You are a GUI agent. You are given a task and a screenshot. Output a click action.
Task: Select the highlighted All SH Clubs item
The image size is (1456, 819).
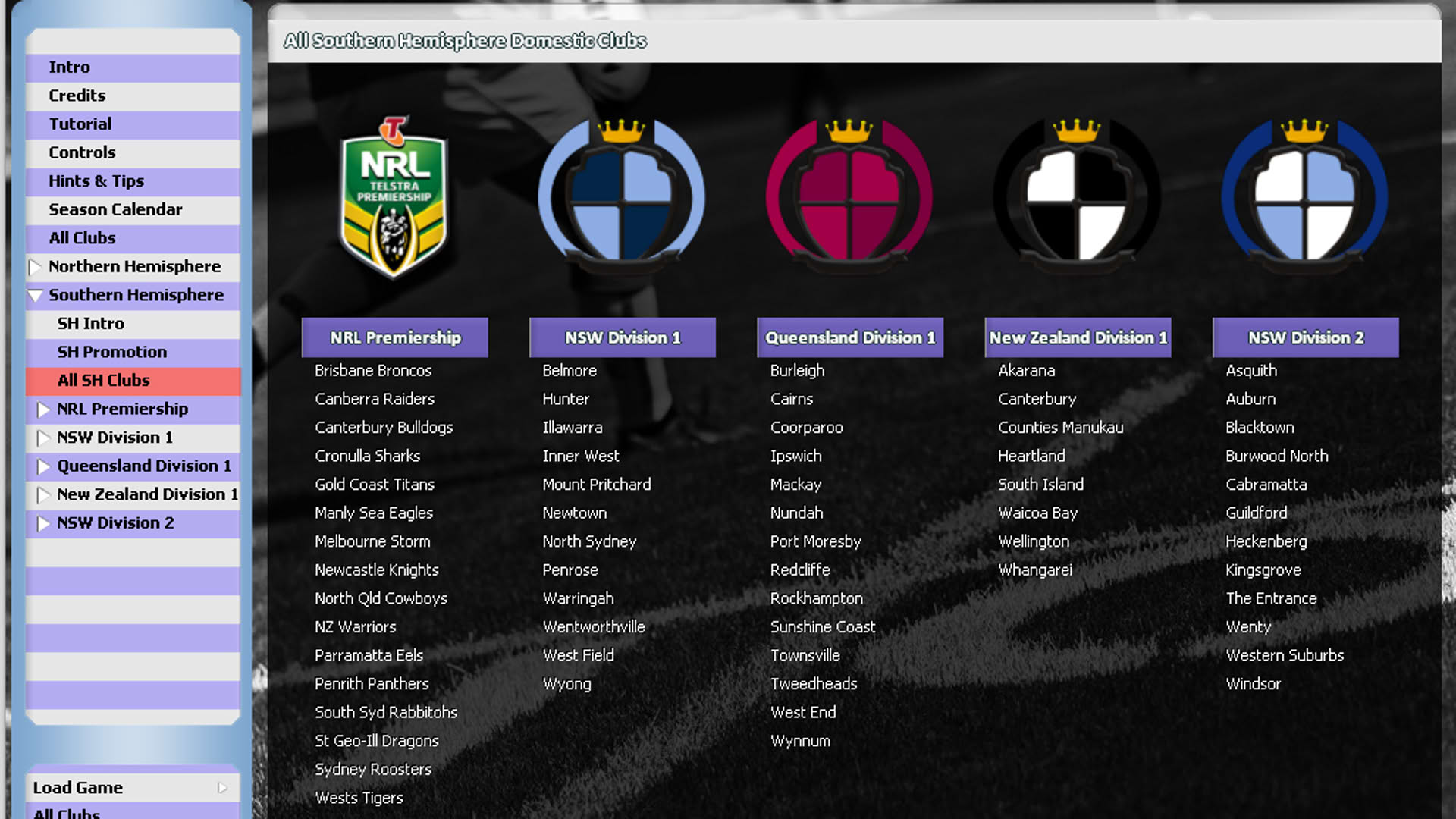[x=133, y=381]
